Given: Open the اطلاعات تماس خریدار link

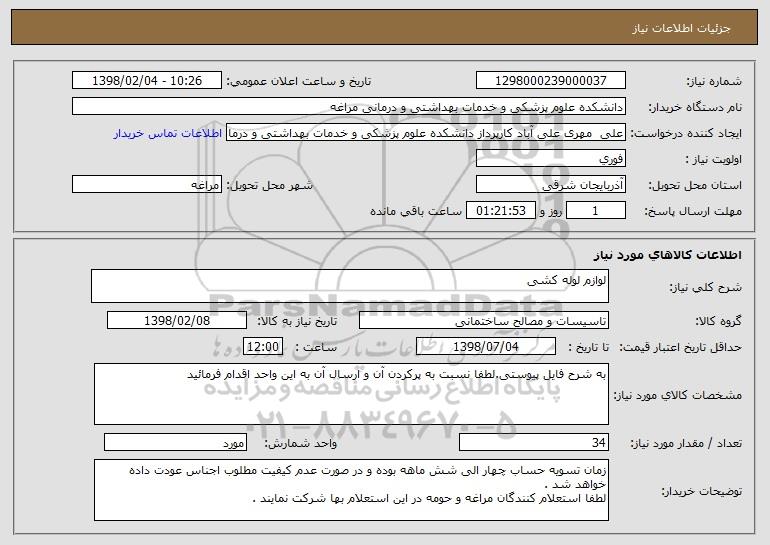Looking at the screenshot, I should 168,133.
